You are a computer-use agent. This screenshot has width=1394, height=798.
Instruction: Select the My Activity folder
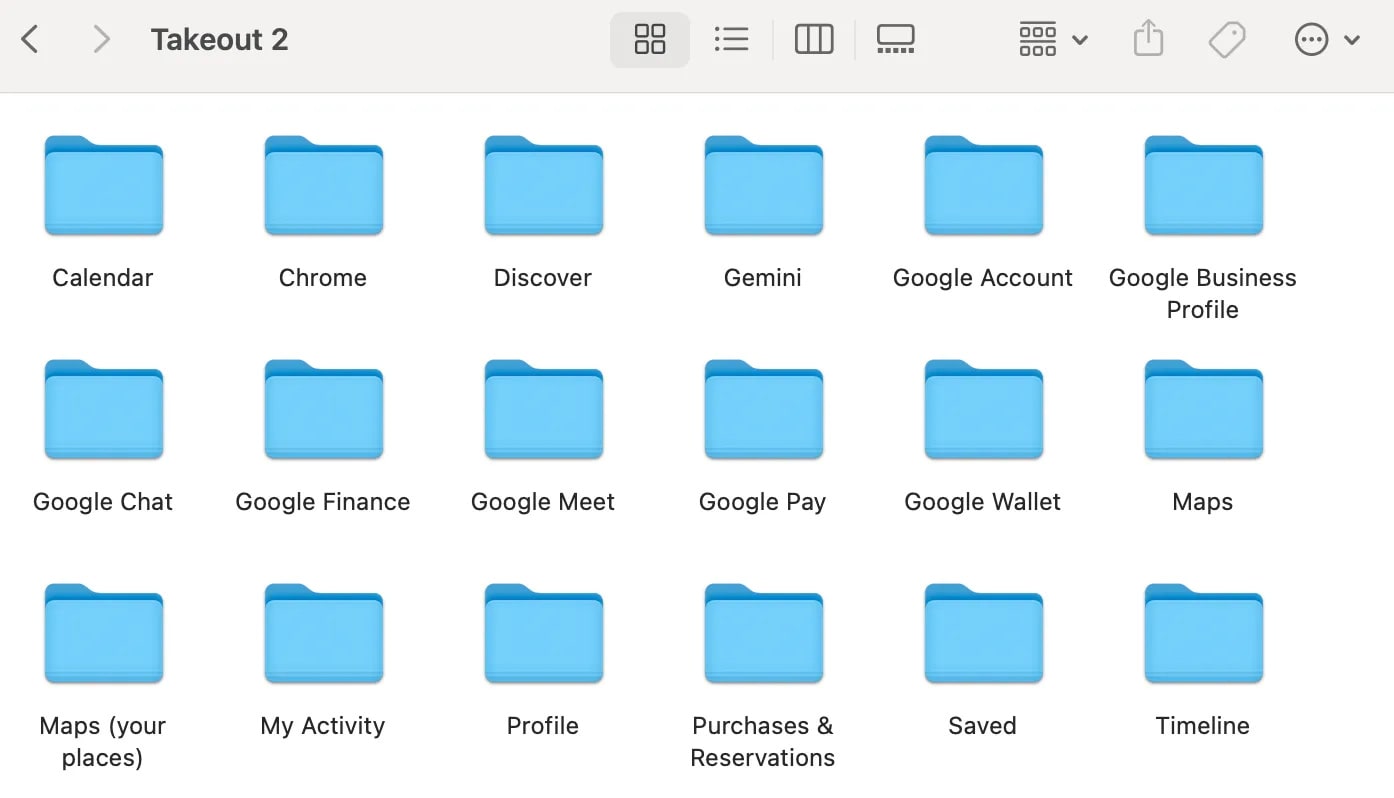[323, 634]
